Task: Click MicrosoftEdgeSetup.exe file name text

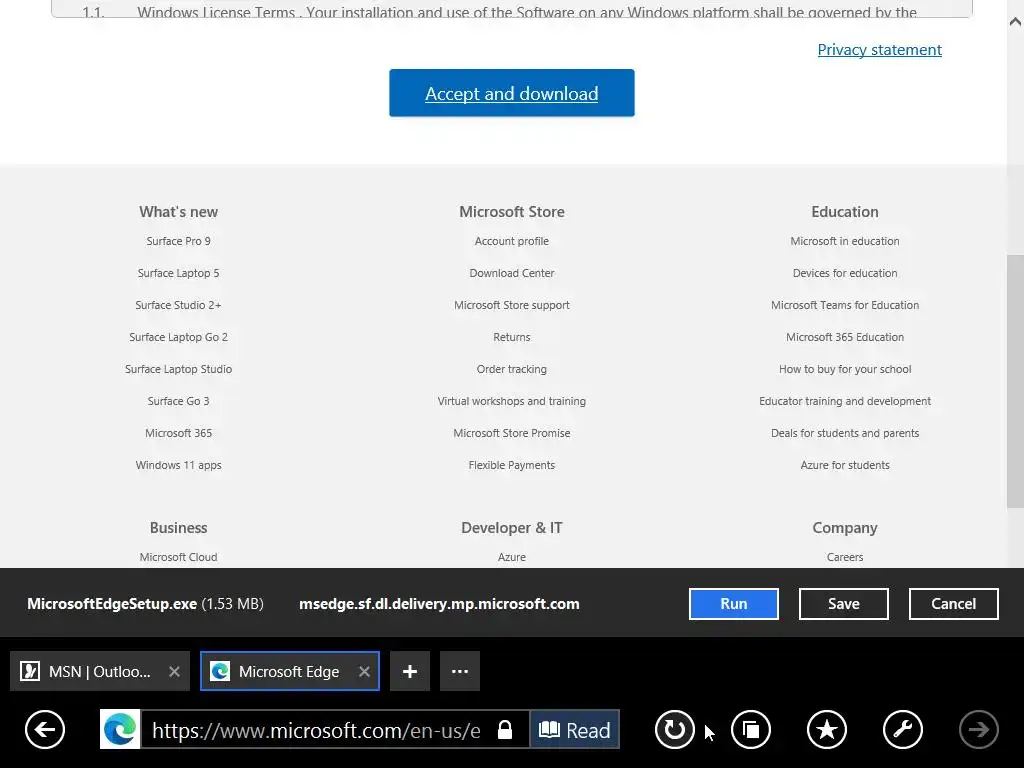Action: [x=112, y=604]
